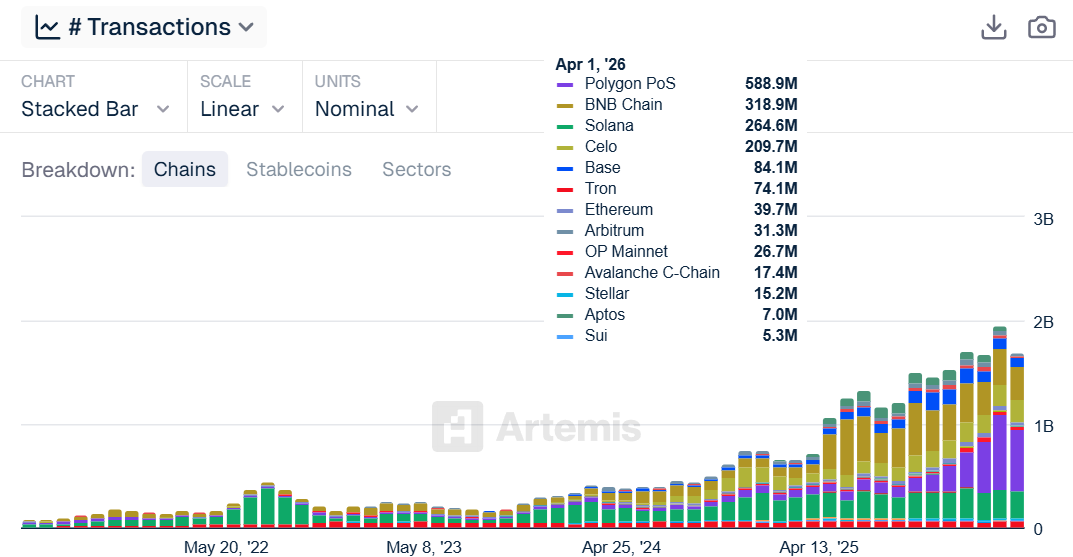The height and width of the screenshot is (557, 1073).
Task: Click the Tron label in tooltip
Action: point(600,189)
